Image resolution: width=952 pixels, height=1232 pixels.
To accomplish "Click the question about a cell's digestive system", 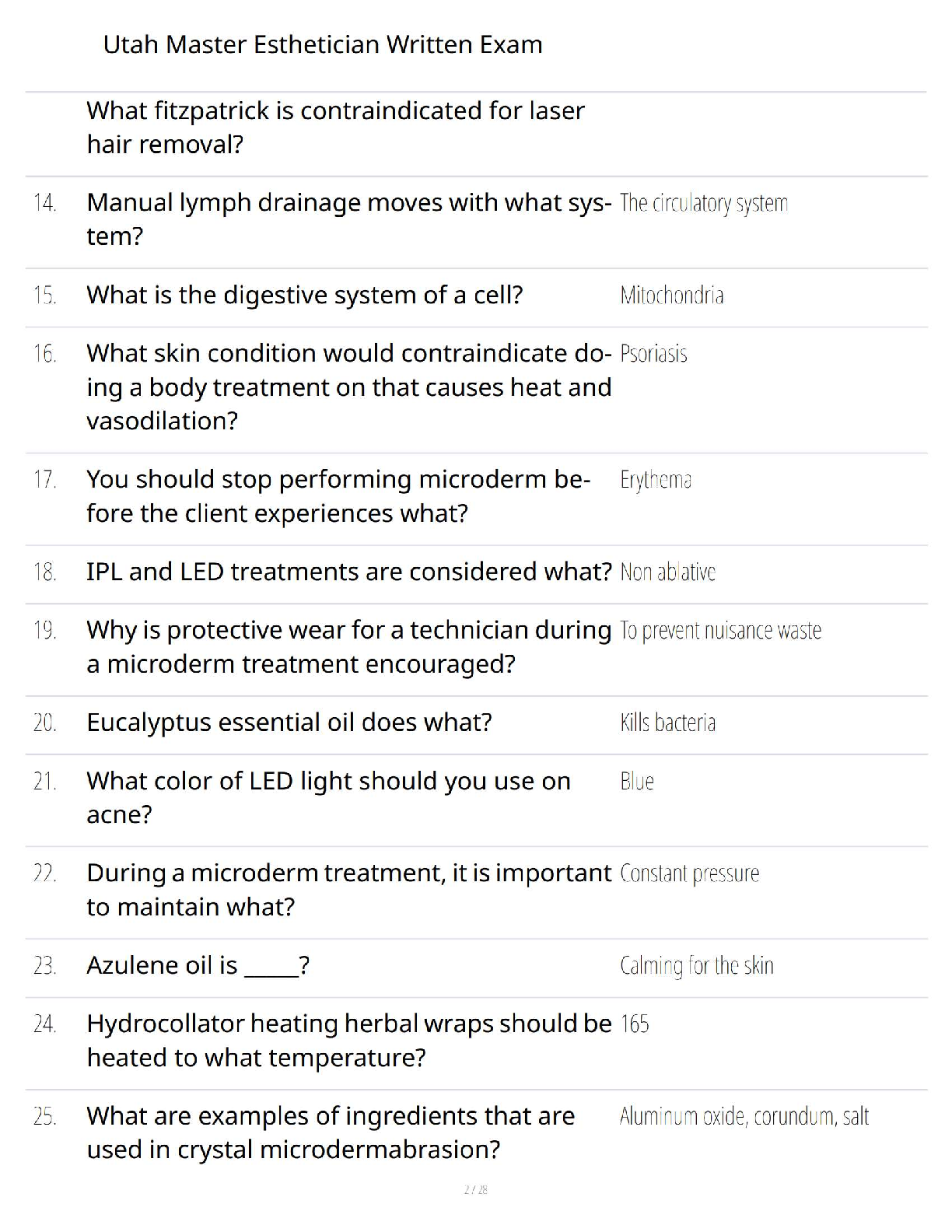I will pyautogui.click(x=304, y=296).
